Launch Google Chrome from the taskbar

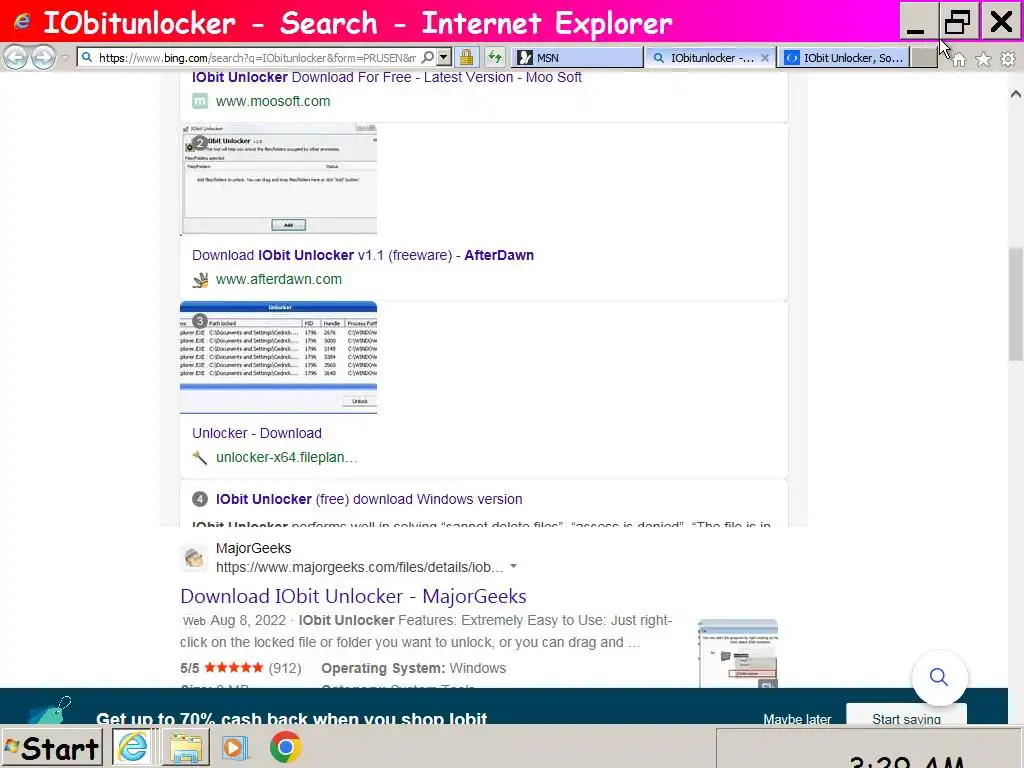coord(285,748)
